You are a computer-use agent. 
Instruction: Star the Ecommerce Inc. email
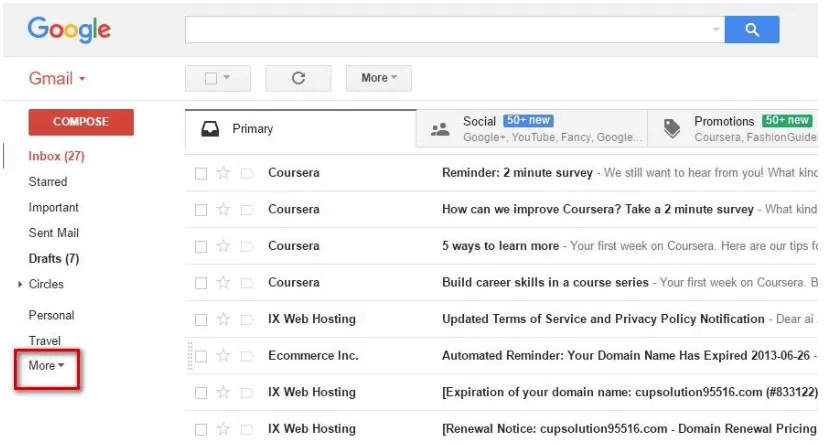[223, 355]
